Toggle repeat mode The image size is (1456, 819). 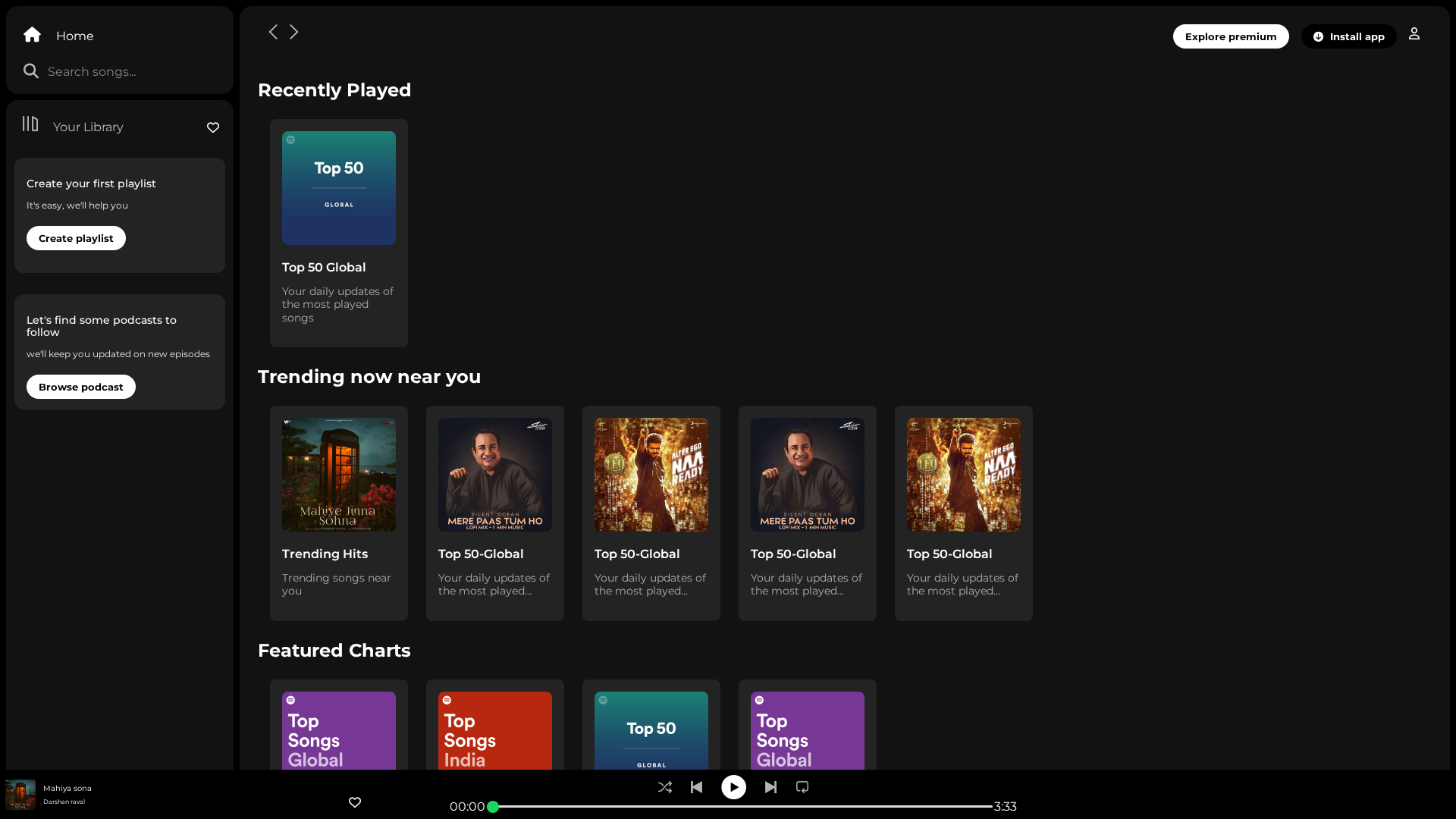802,787
